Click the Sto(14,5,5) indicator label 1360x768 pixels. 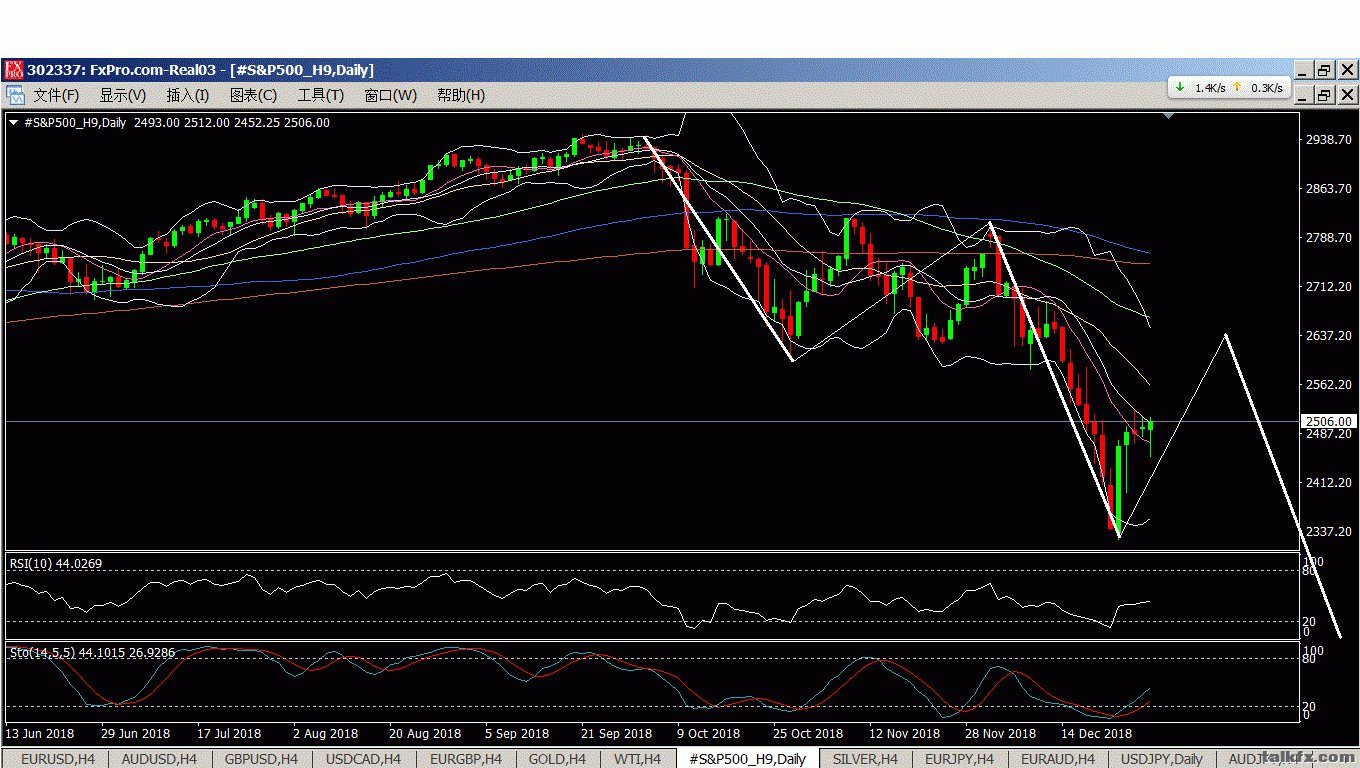[x=92, y=653]
